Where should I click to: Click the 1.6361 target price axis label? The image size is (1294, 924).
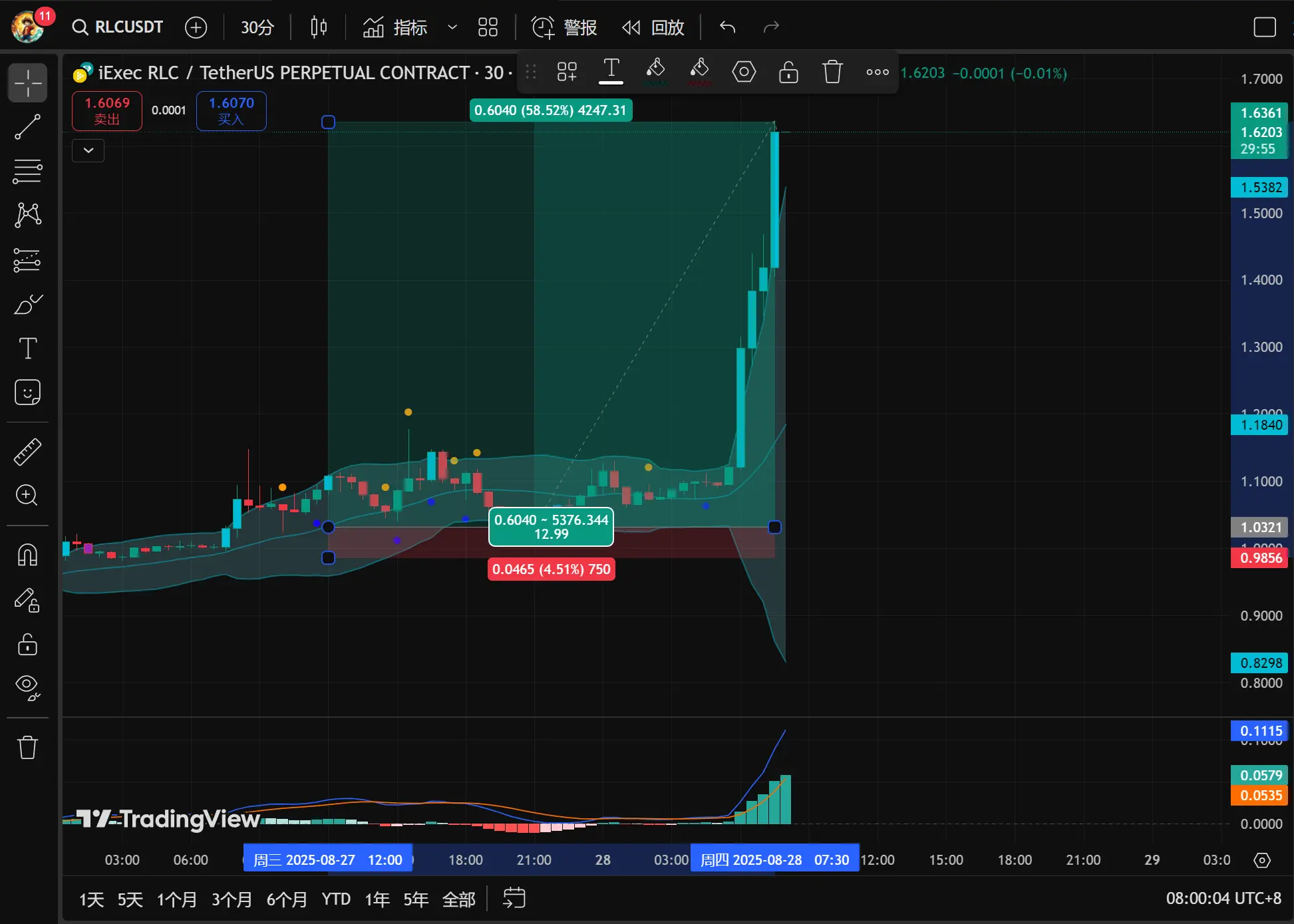[1260, 113]
